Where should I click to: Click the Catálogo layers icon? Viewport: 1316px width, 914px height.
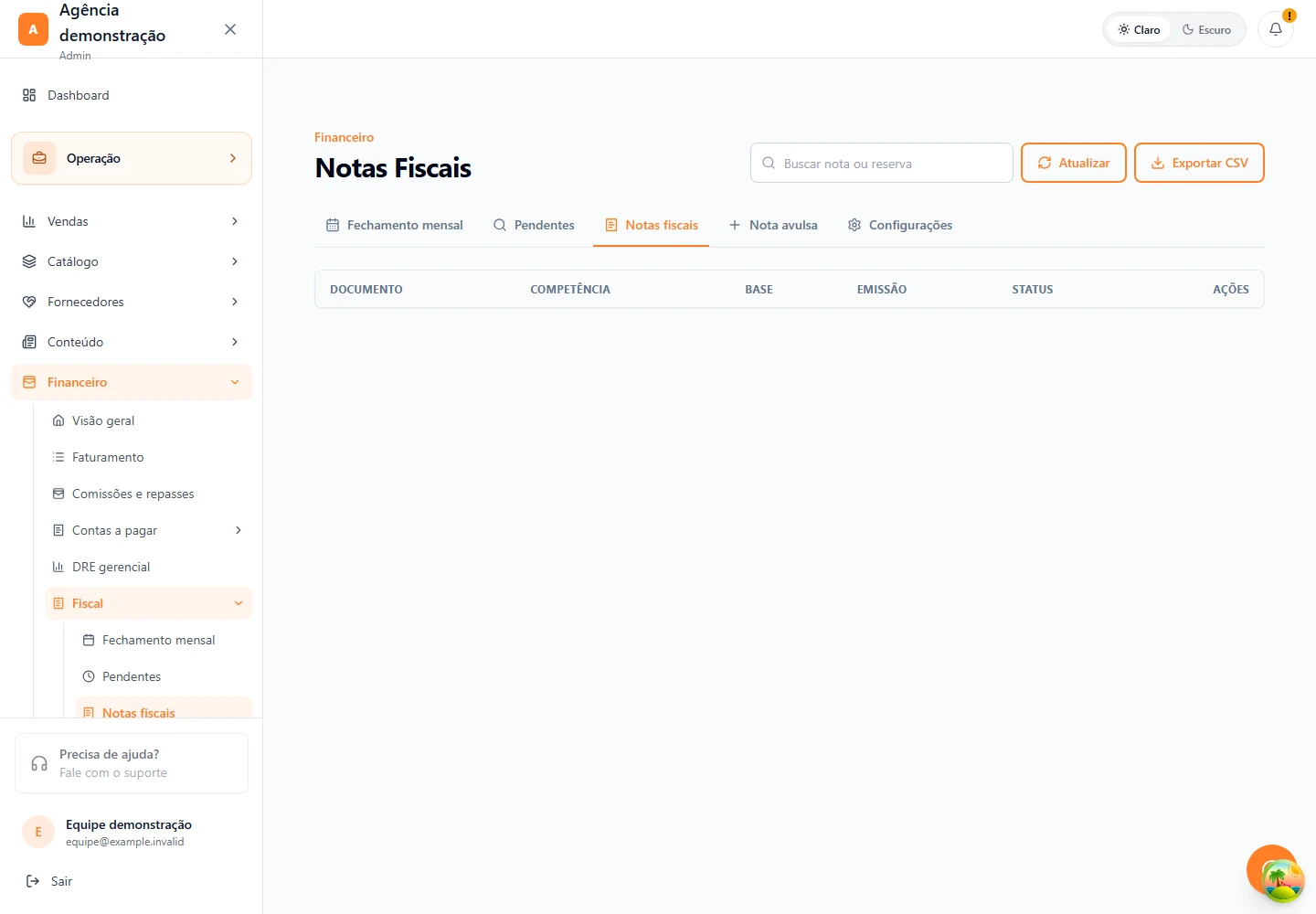29,261
